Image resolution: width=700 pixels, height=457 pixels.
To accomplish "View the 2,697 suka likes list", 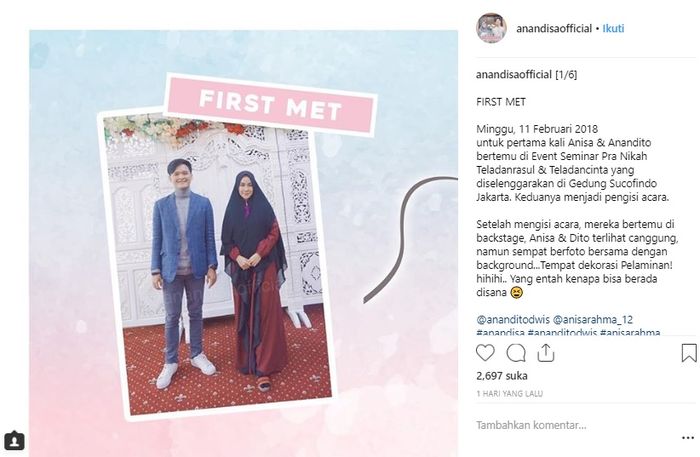I will 502,376.
